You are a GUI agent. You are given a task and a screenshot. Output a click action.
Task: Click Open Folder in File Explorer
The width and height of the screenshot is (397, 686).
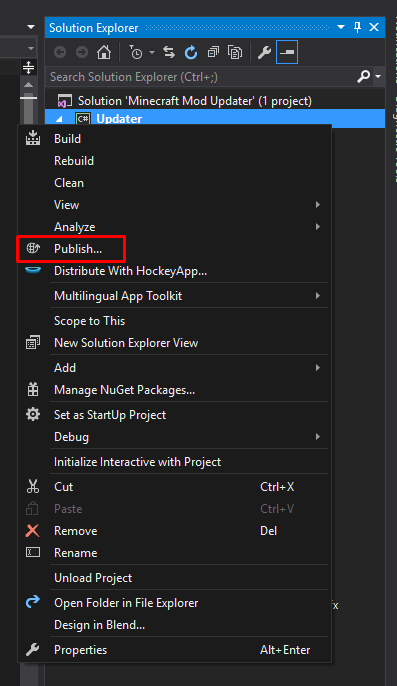click(x=175, y=602)
